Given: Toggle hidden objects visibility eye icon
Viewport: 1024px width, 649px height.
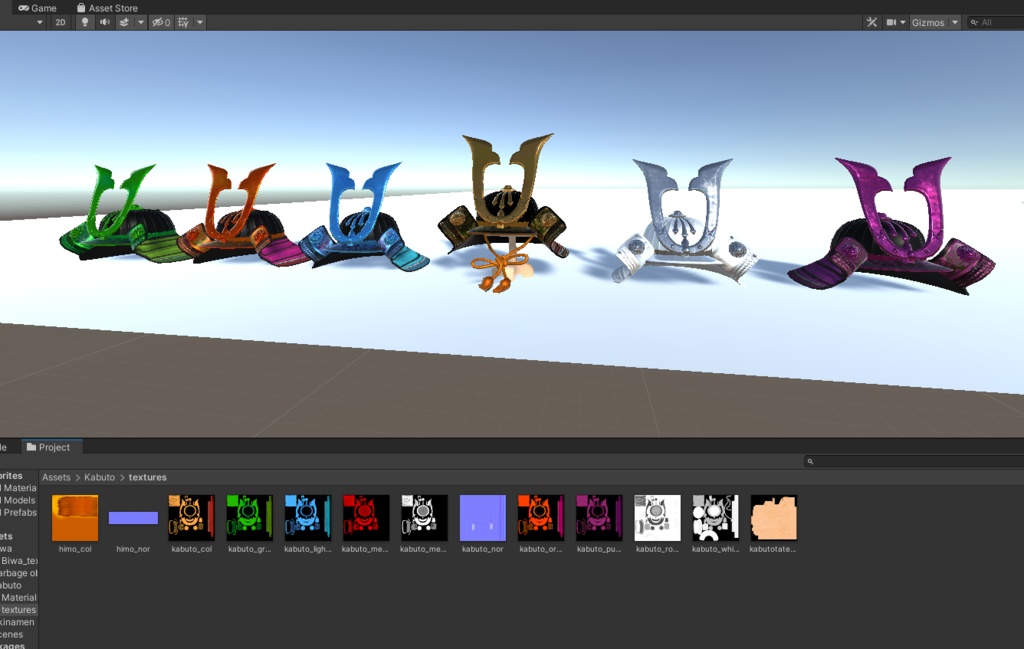Looking at the screenshot, I should 161,22.
